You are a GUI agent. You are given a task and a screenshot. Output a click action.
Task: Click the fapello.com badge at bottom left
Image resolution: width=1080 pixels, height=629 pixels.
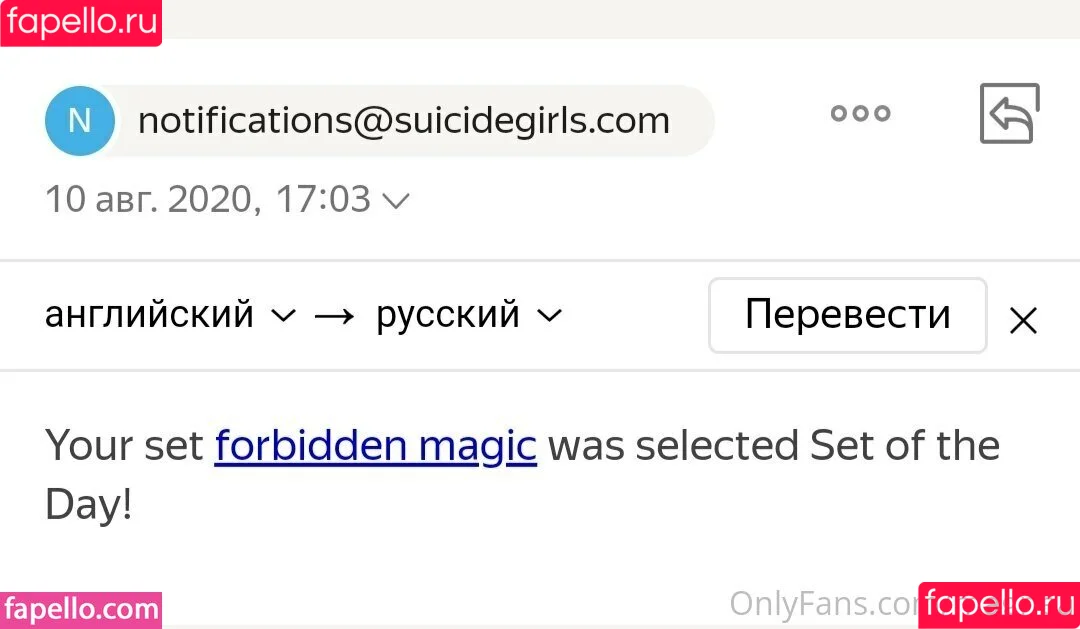pyautogui.click(x=81, y=610)
